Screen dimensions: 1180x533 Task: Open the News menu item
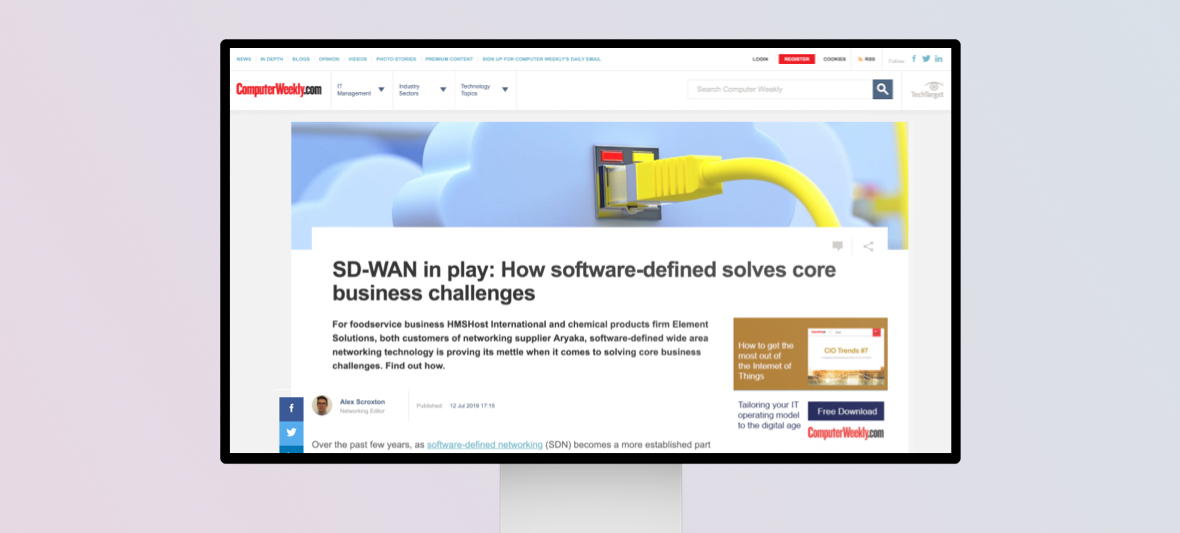coord(244,59)
